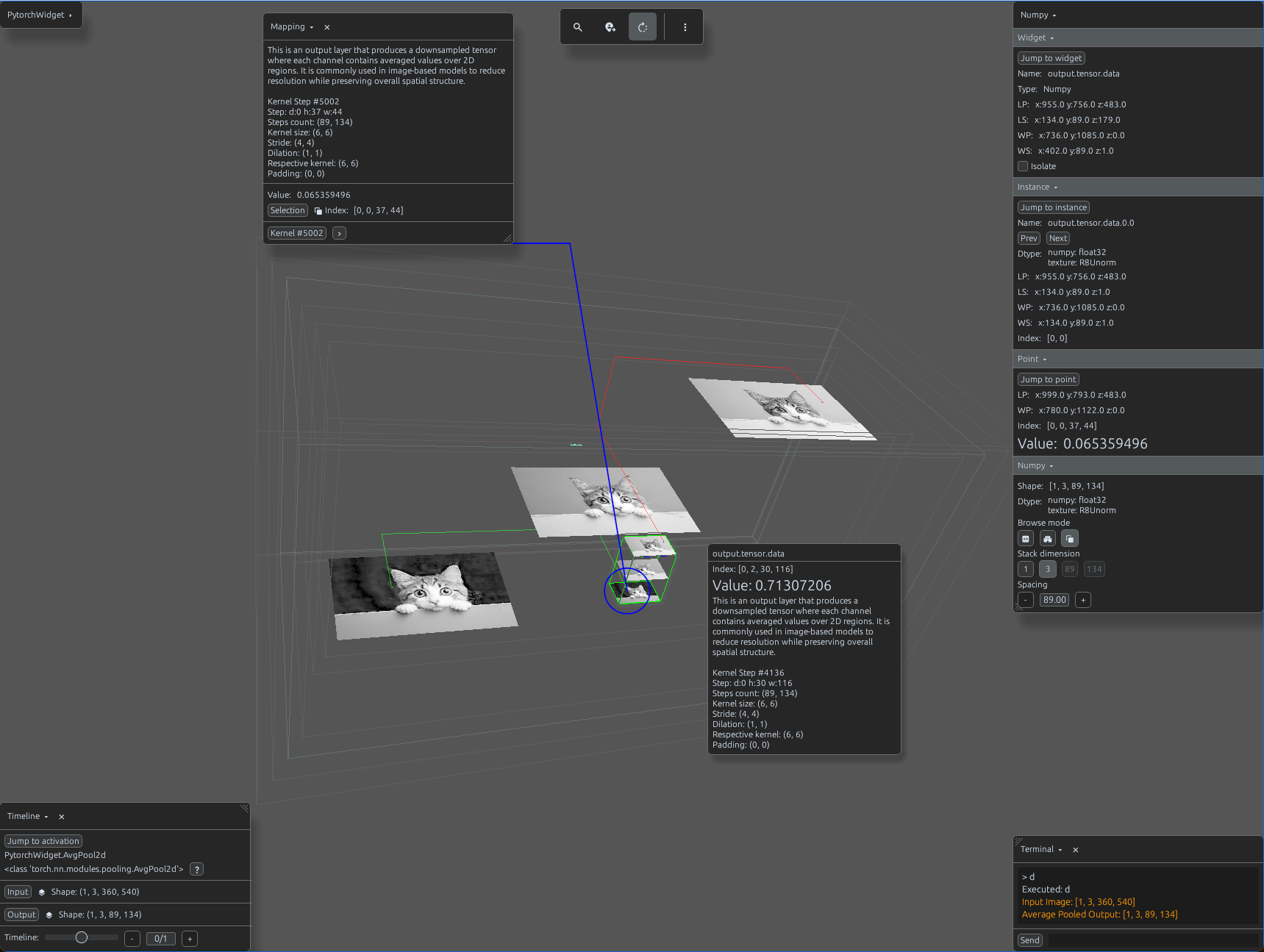This screenshot has height=952, width=1264.
Task: Click the copy icon beside Index in Mapping
Action: pyautogui.click(x=318, y=211)
